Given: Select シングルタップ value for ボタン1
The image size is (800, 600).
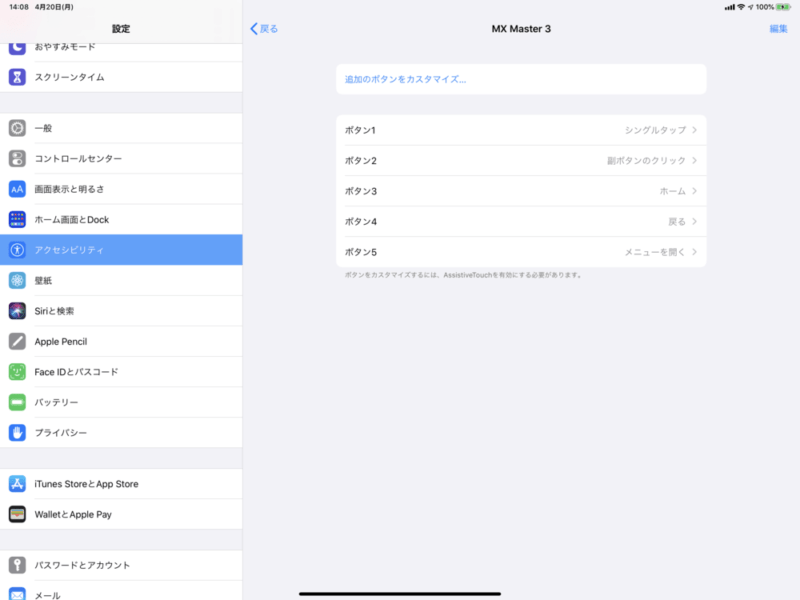Looking at the screenshot, I should coord(655,130).
